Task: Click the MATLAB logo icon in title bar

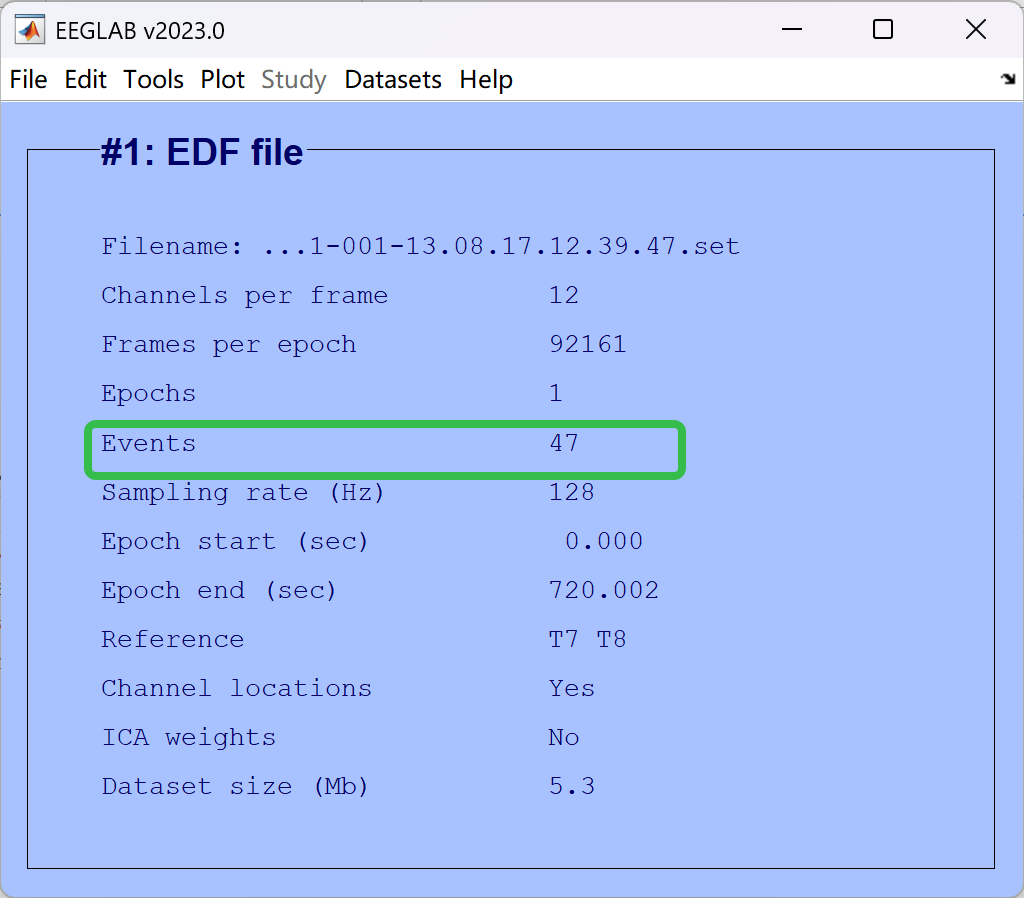Action: tap(30, 30)
